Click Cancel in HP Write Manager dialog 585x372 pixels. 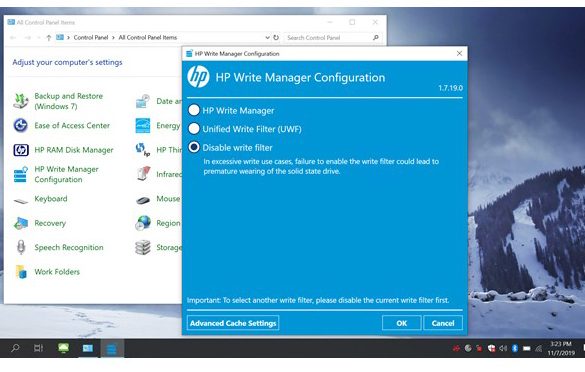coord(443,323)
